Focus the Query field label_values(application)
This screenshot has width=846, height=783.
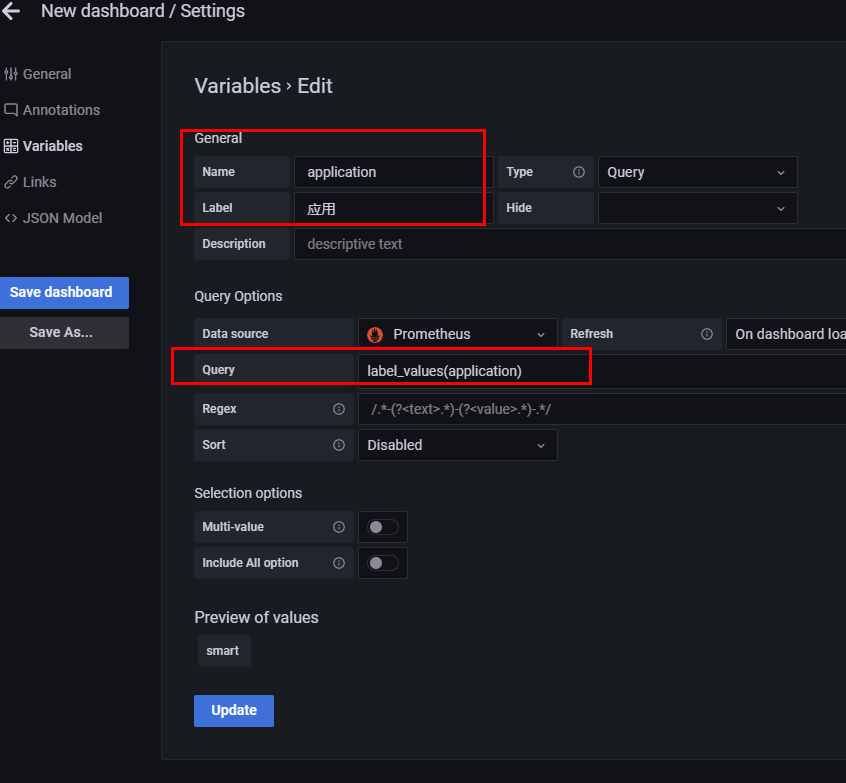tap(602, 371)
